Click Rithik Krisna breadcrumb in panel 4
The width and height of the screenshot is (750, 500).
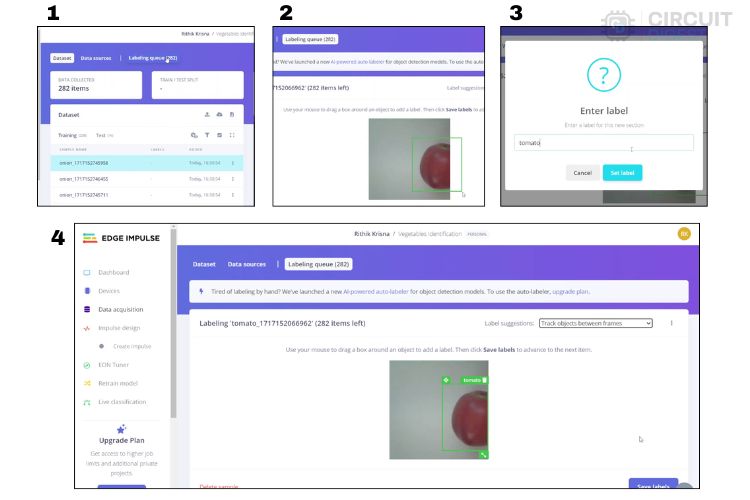372,234
